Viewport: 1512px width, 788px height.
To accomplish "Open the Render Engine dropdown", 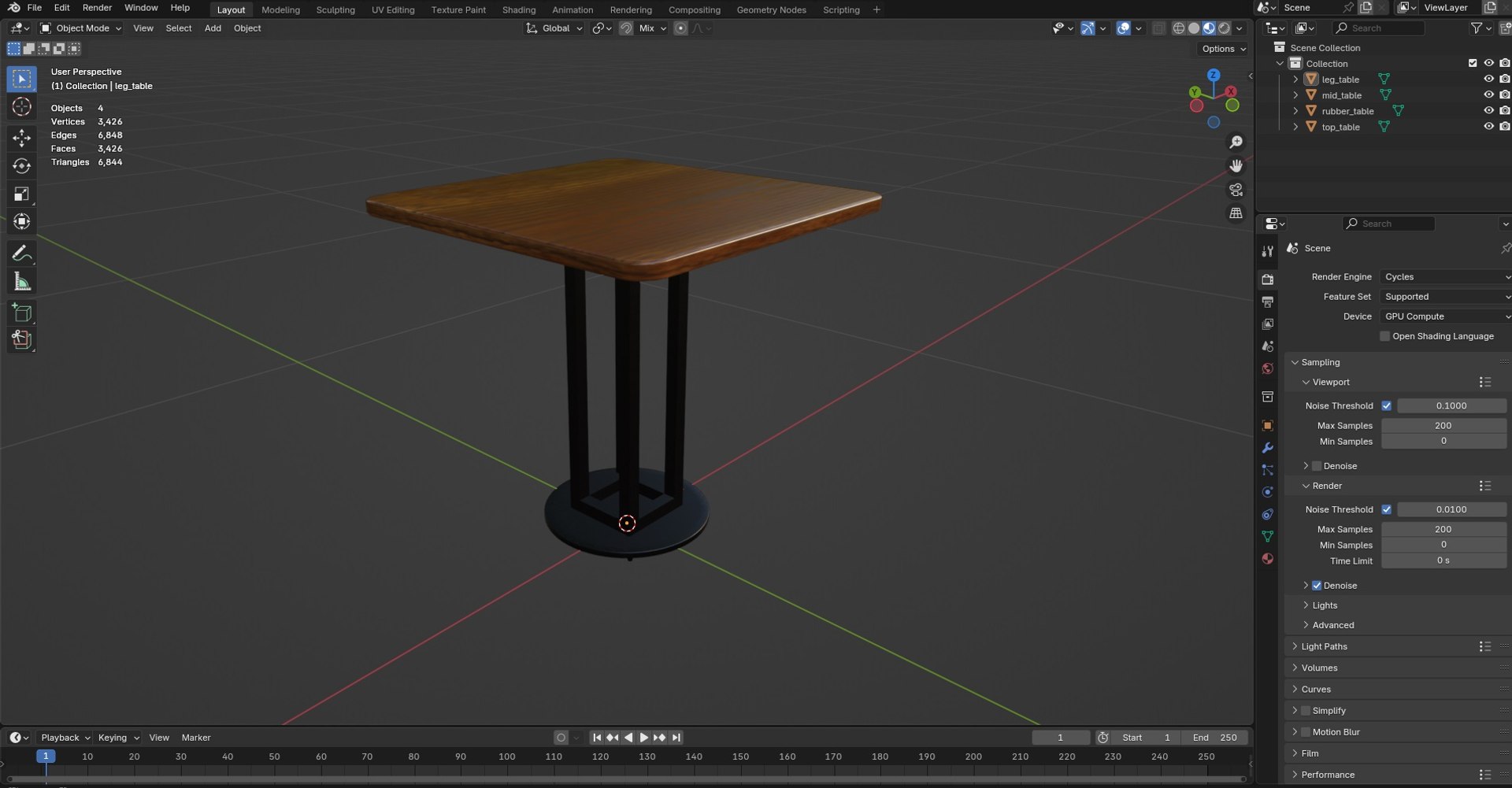I will coord(1446,277).
